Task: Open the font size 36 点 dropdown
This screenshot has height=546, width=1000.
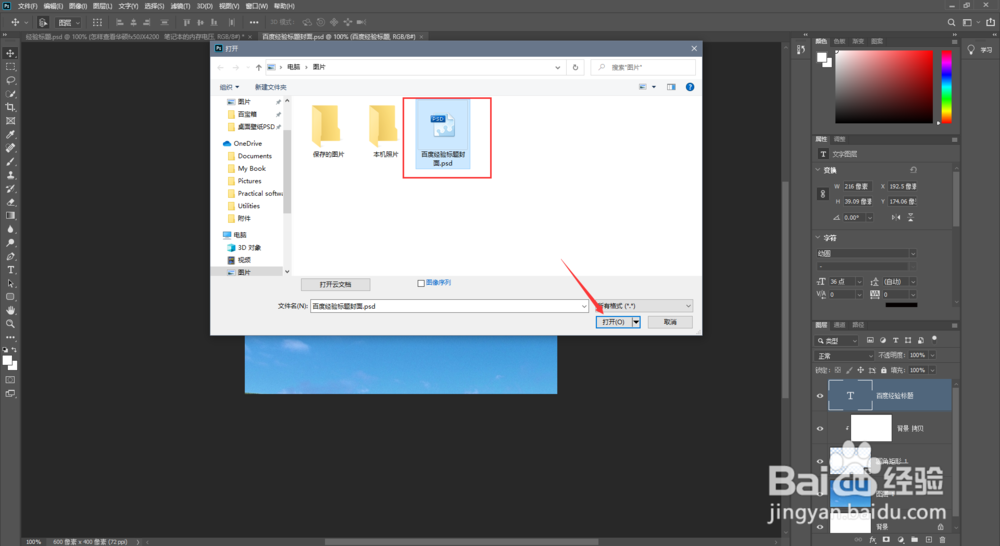Action: tap(859, 281)
